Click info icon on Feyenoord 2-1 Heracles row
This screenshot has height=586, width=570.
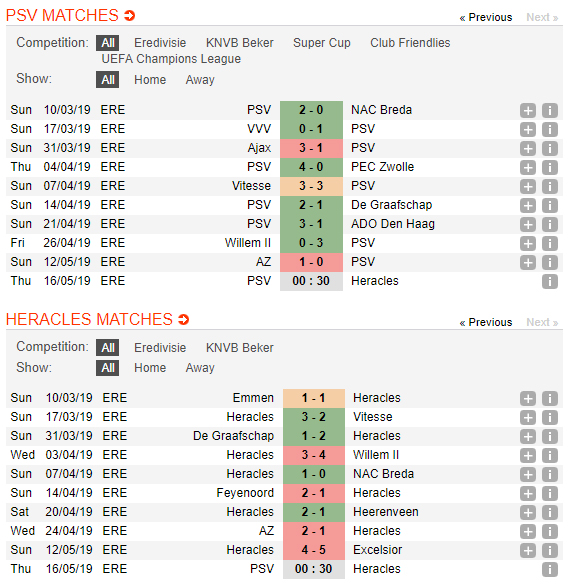pyautogui.click(x=550, y=493)
